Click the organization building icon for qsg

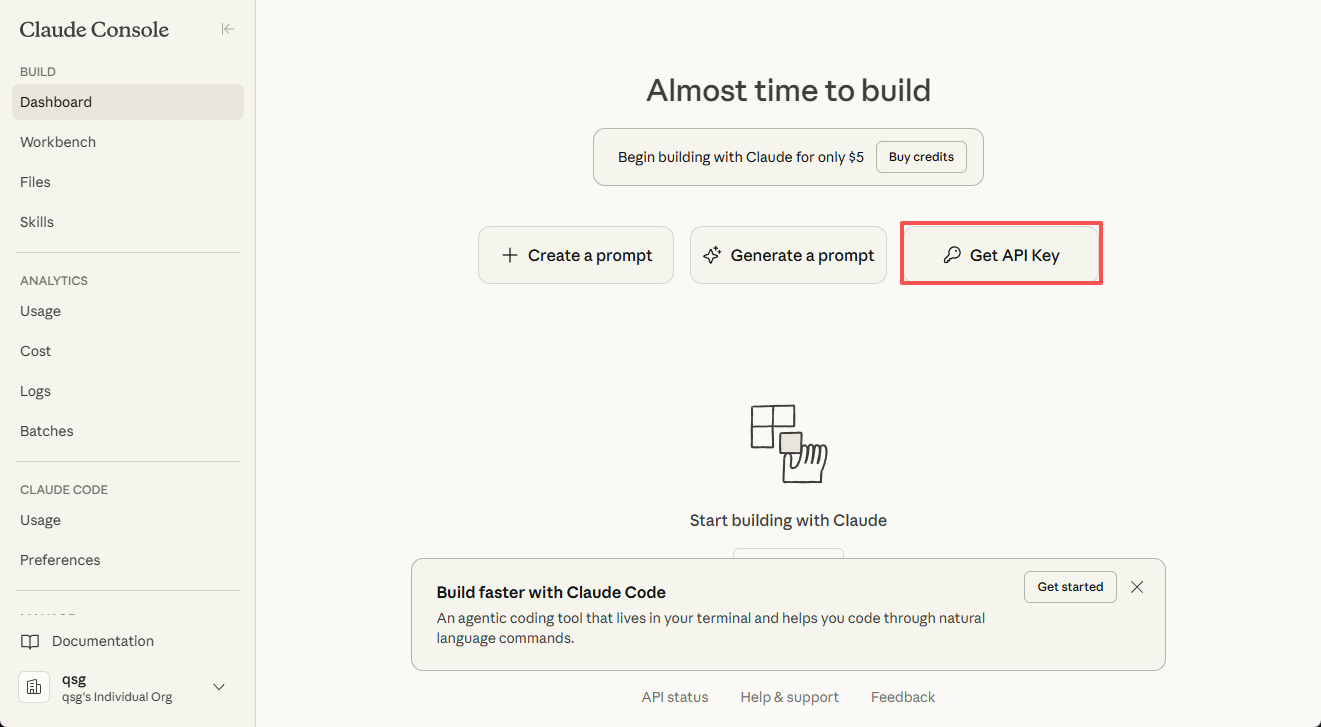click(34, 687)
